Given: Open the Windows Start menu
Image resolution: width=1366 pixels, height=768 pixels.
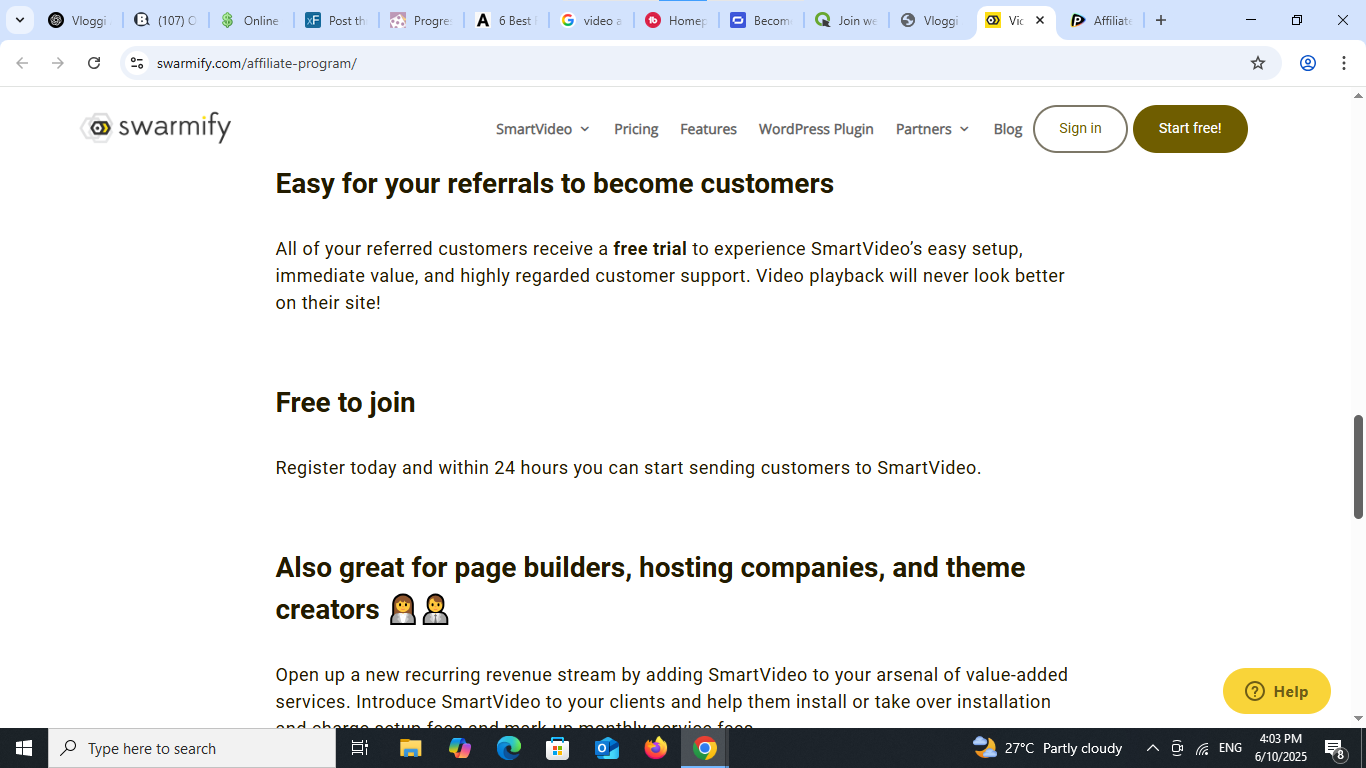Looking at the screenshot, I should coord(24,748).
